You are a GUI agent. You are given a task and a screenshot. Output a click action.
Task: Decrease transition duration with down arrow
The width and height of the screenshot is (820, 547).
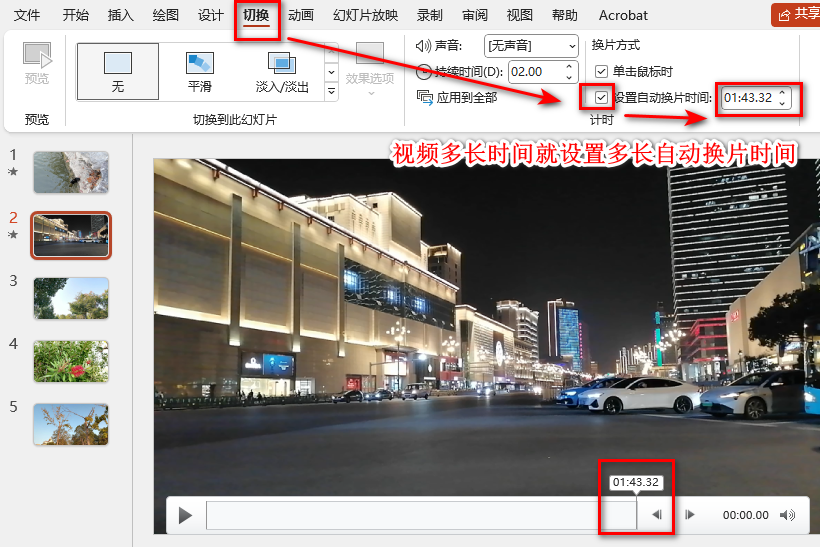[x=570, y=77]
